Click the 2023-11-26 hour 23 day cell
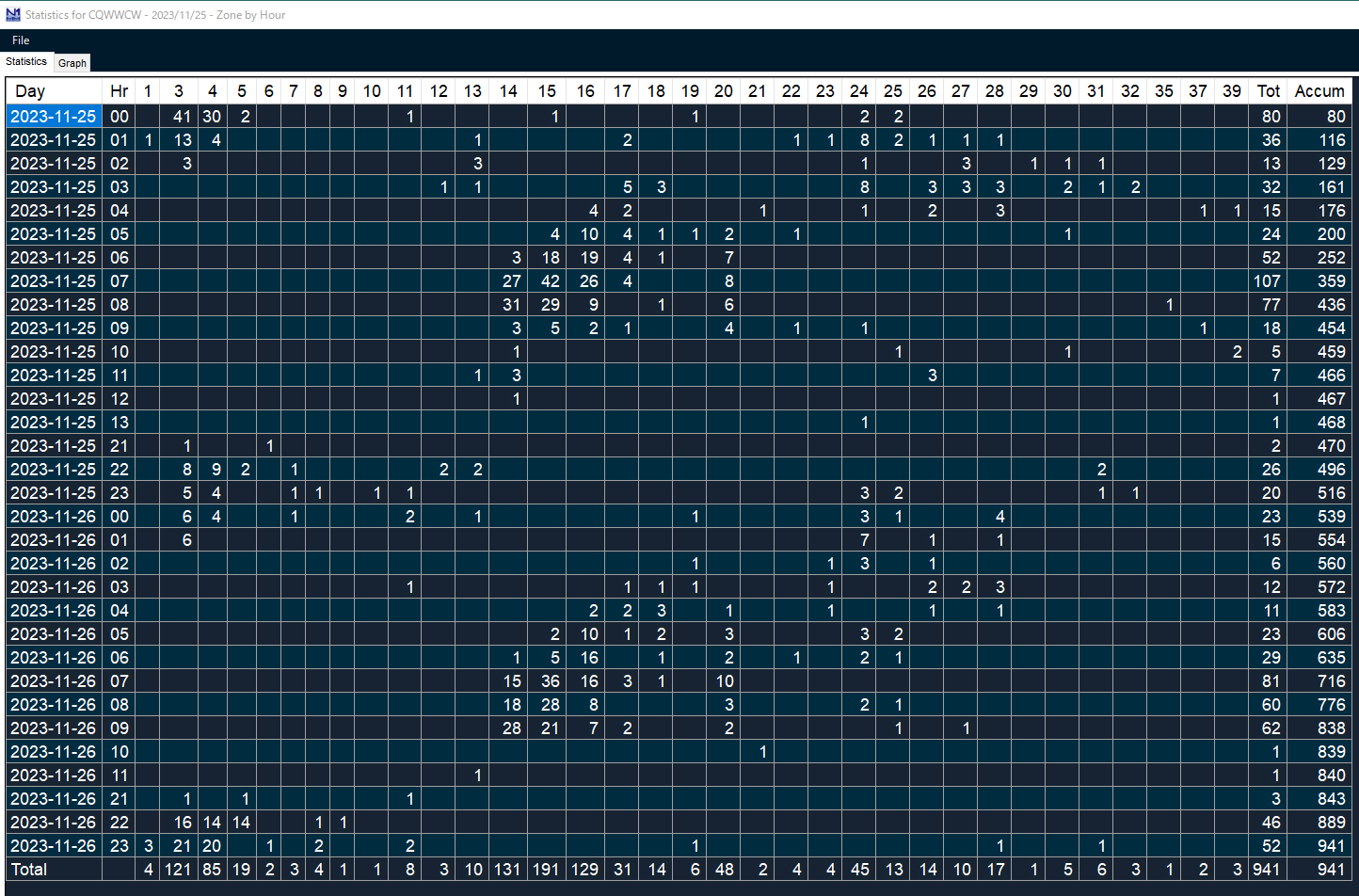The width and height of the screenshot is (1359, 896). pyautogui.click(x=54, y=846)
